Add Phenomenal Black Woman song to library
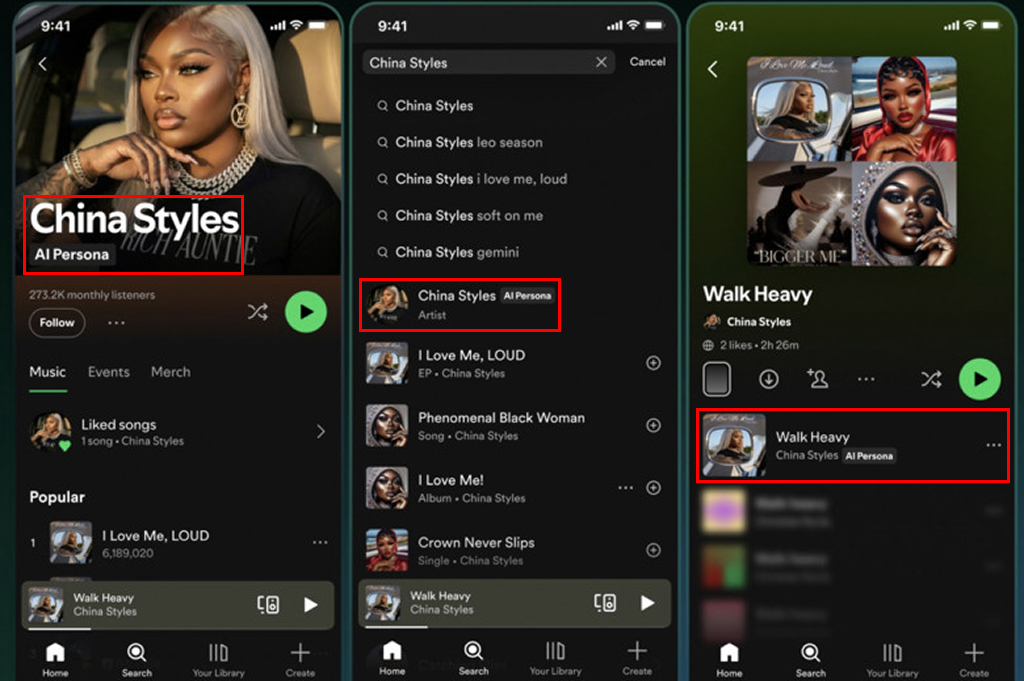This screenshot has height=681, width=1024. click(x=653, y=426)
